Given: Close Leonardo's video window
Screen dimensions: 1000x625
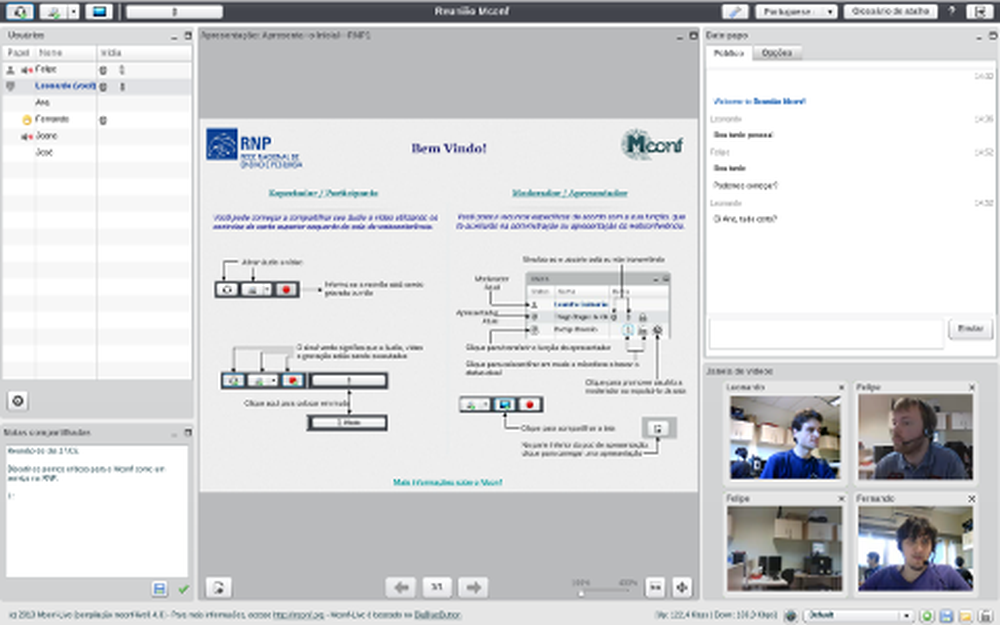Looking at the screenshot, I should point(841,387).
